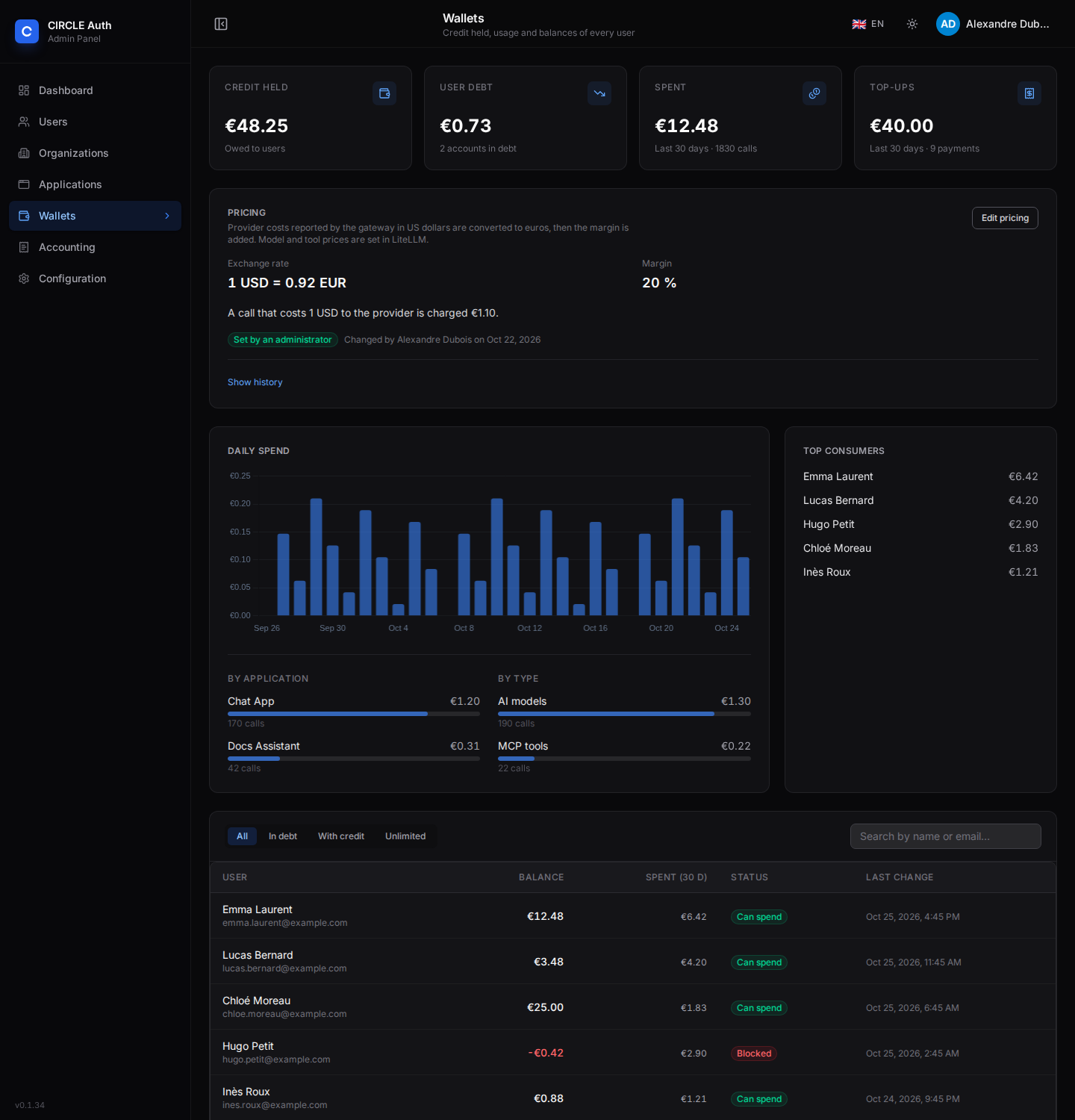Go to Accounting in the sidebar
Image resolution: width=1075 pixels, height=1120 pixels.
pos(95,247)
